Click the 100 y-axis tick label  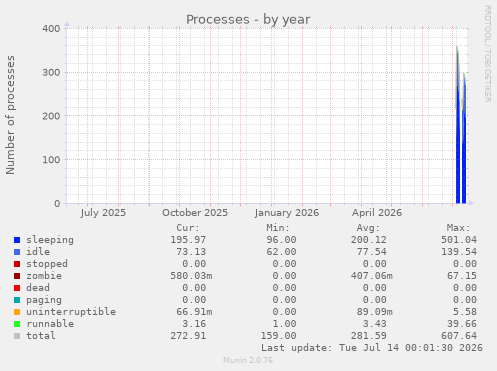[51, 160]
